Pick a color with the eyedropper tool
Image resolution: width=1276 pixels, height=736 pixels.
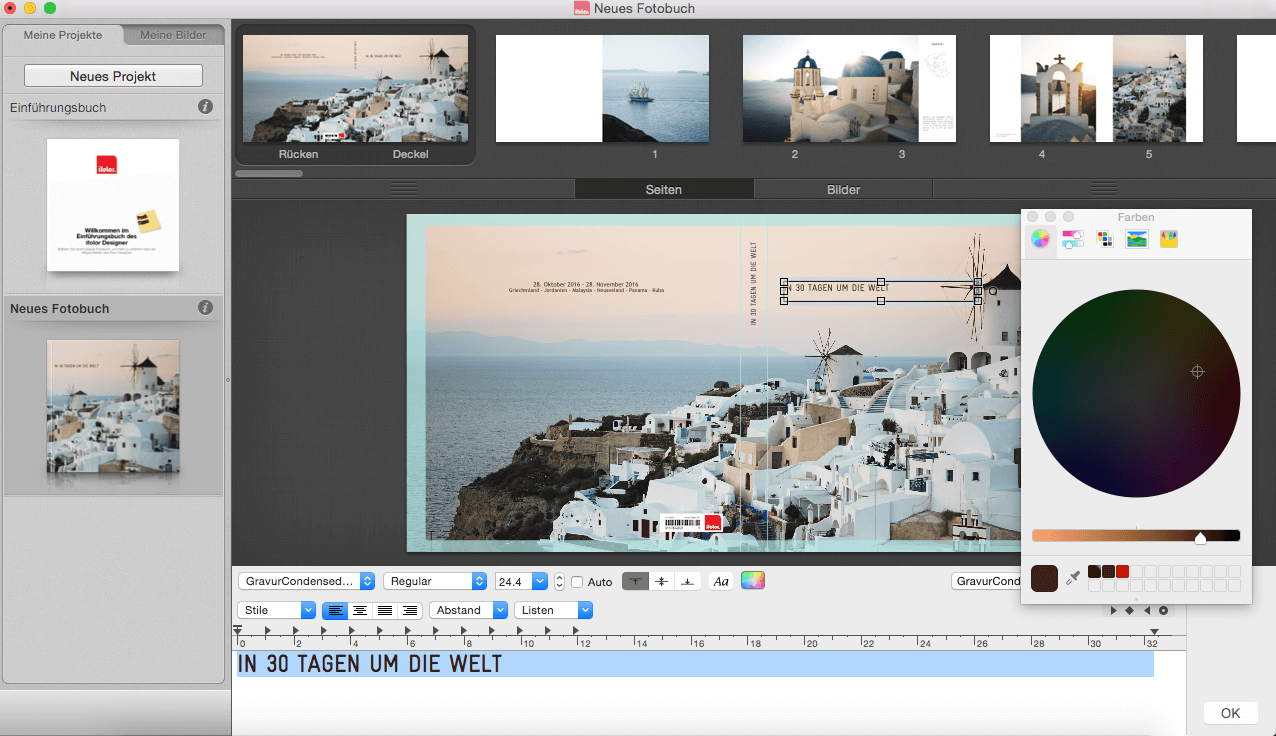click(1073, 578)
